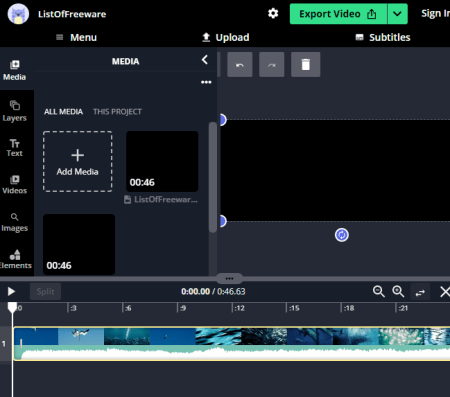Open the Images search panel

pyautogui.click(x=15, y=222)
